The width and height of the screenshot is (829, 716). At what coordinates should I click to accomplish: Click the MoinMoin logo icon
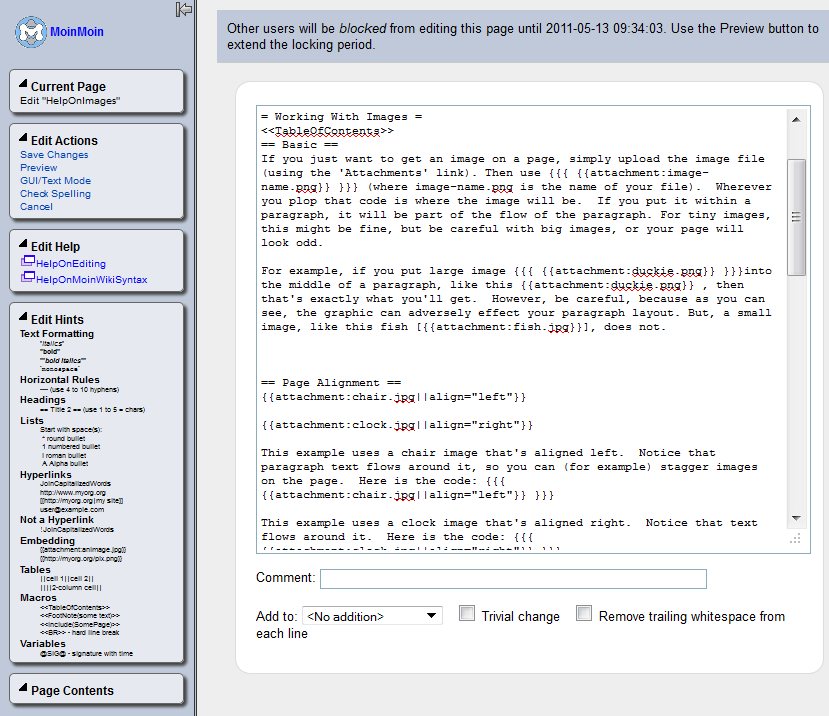(x=32, y=32)
